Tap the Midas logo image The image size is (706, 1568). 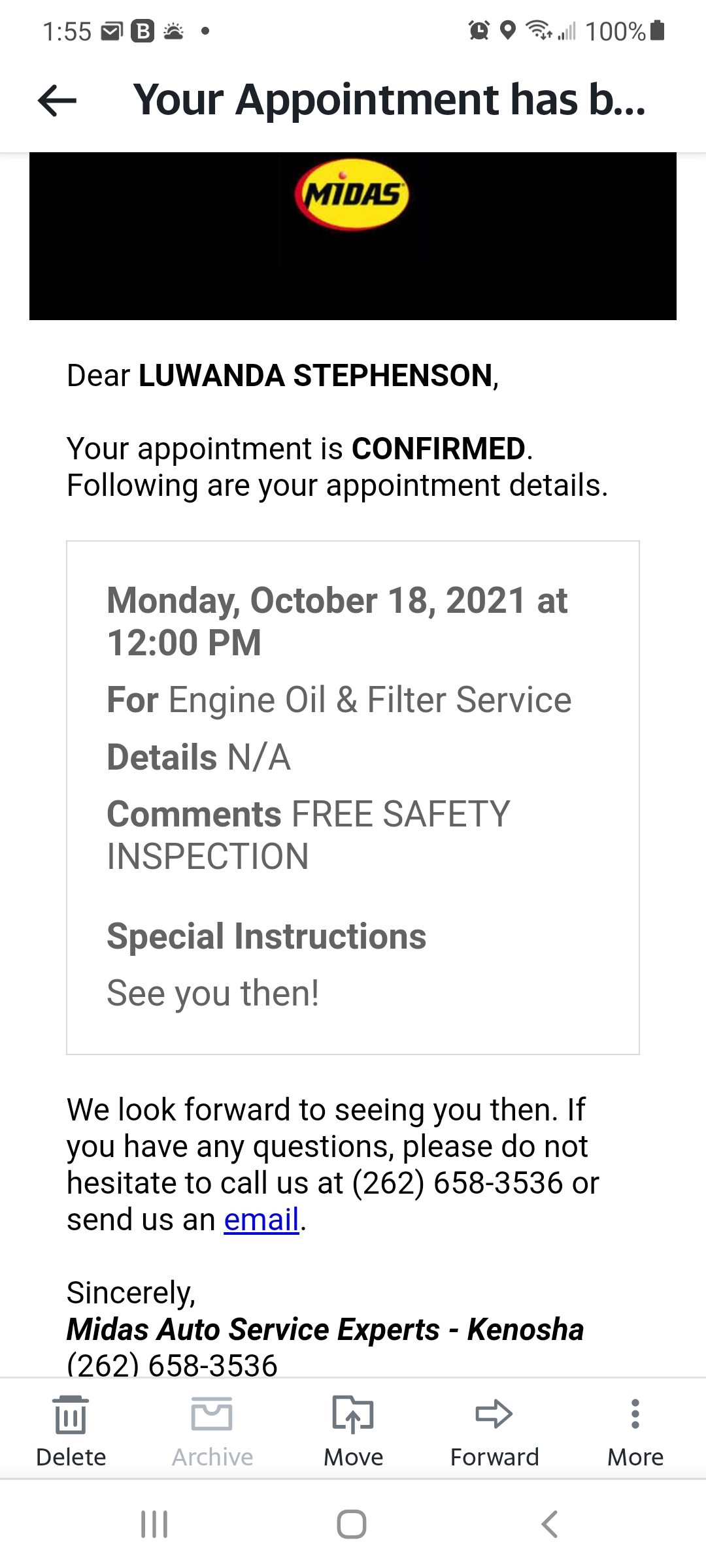(352, 196)
